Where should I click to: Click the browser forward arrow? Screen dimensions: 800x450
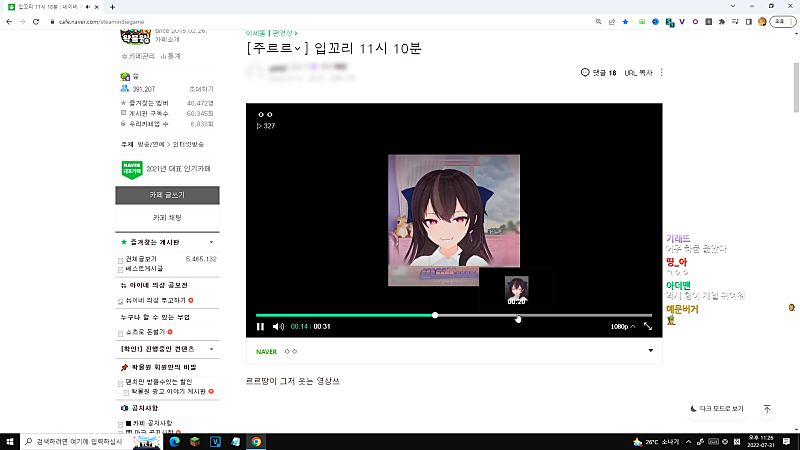coord(22,22)
